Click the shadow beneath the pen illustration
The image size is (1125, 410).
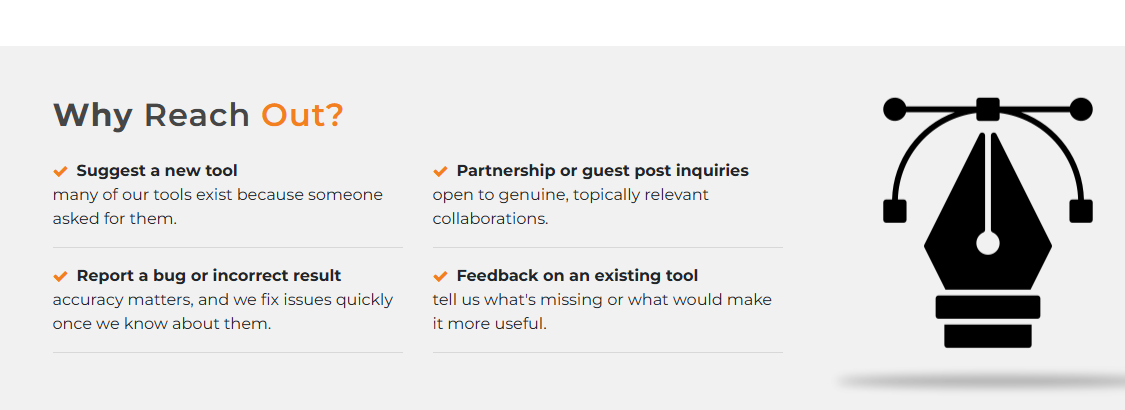[x=981, y=382]
